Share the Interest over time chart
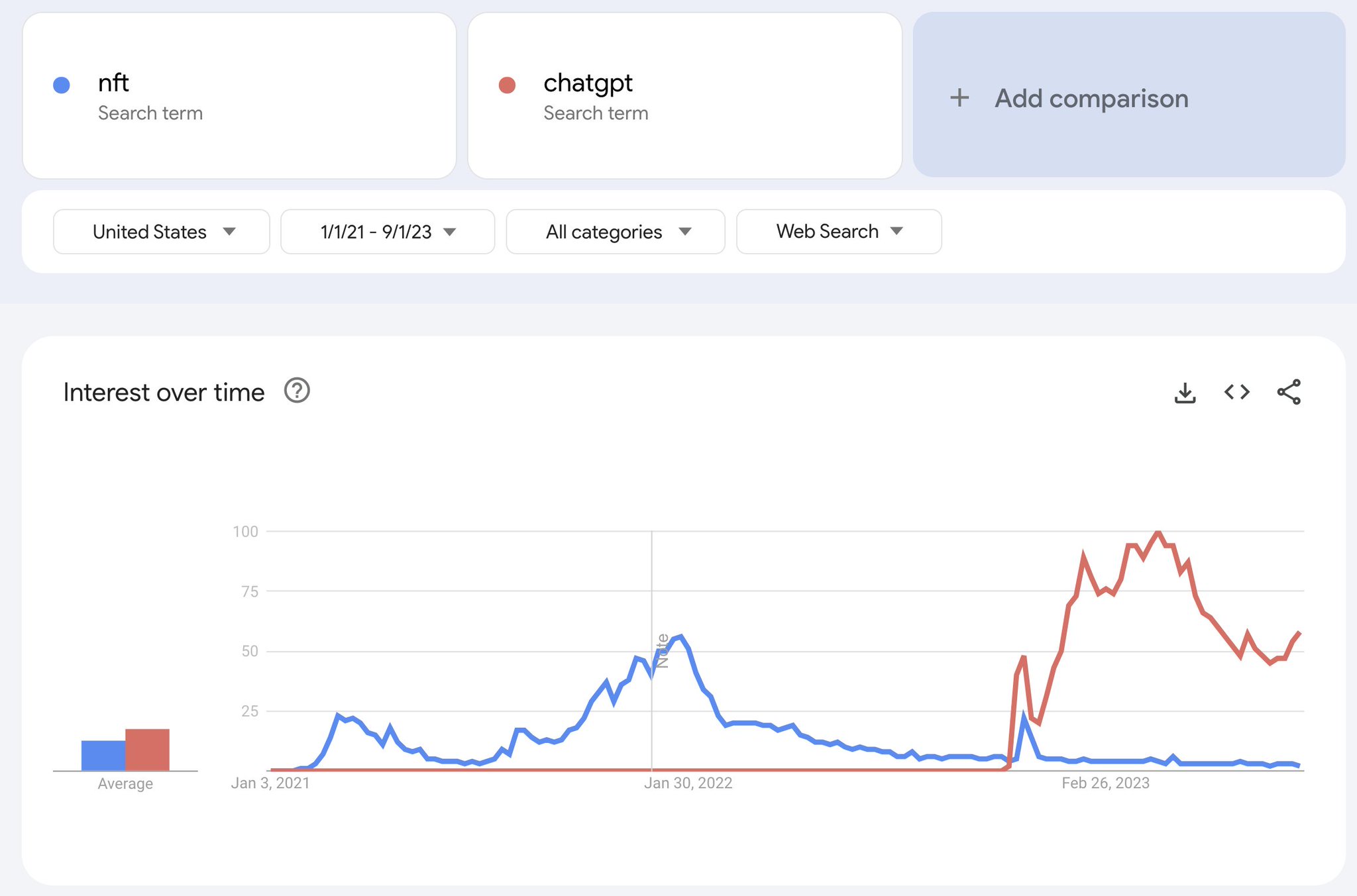 (1289, 392)
